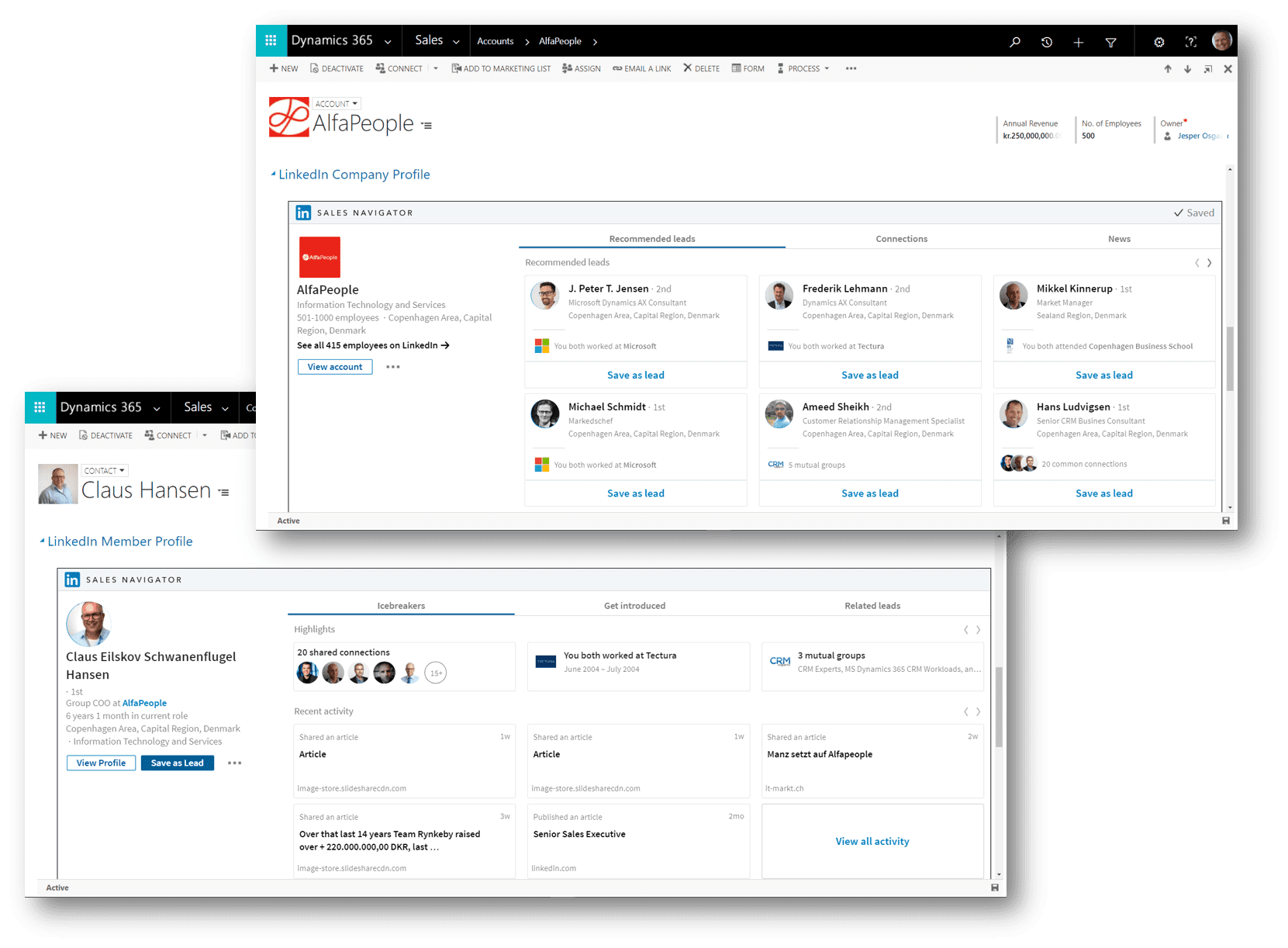The width and height of the screenshot is (1288, 948).
Task: Click EMAIL A LINK command
Action: pos(642,68)
